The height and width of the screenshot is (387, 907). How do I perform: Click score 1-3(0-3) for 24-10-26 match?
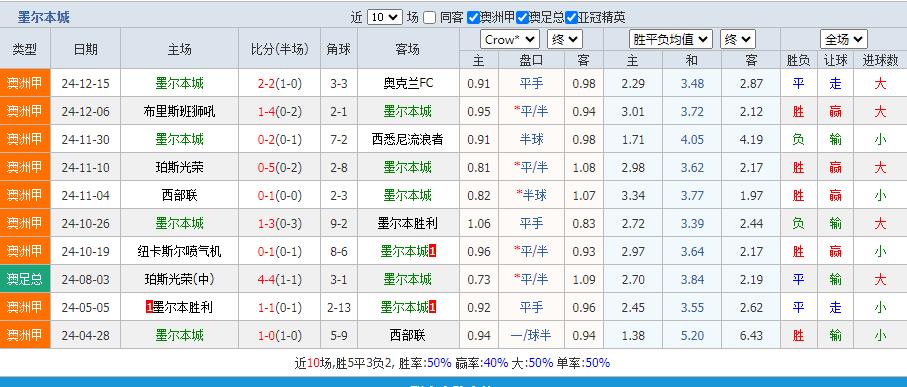pos(280,223)
